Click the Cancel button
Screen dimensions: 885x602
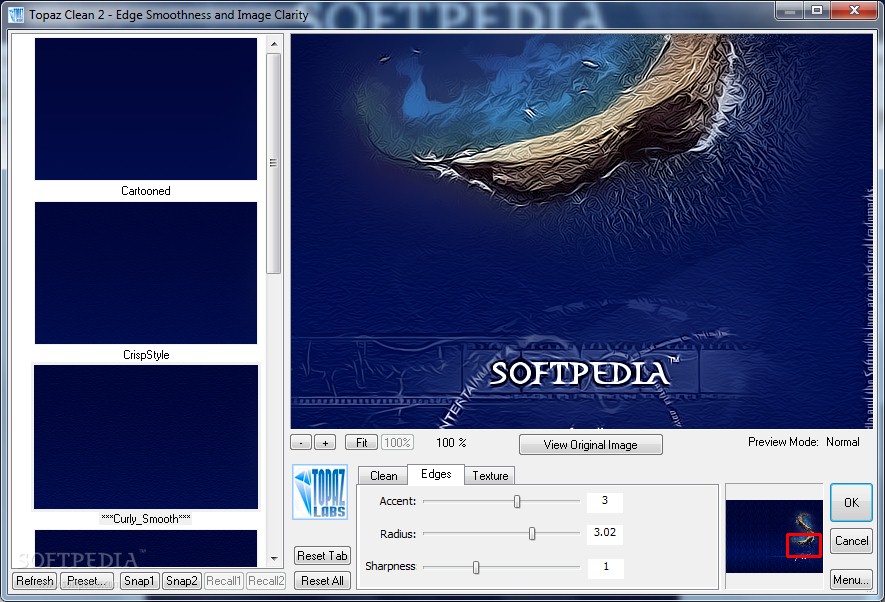(851, 541)
